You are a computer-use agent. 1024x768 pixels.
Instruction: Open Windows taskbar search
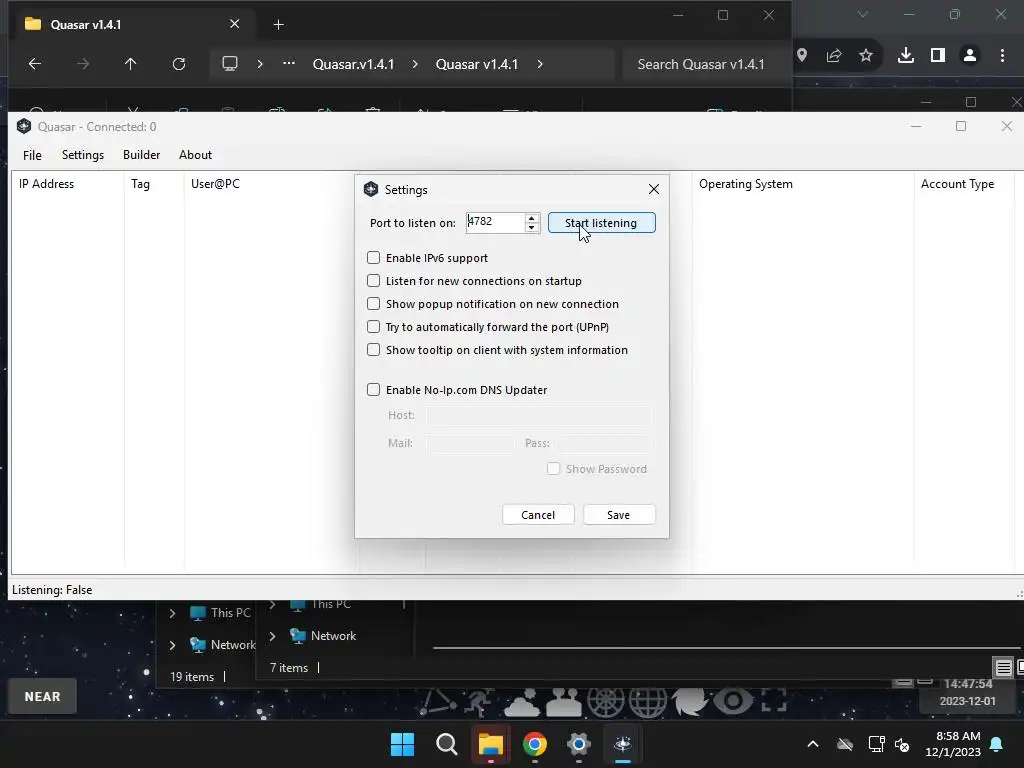point(447,744)
